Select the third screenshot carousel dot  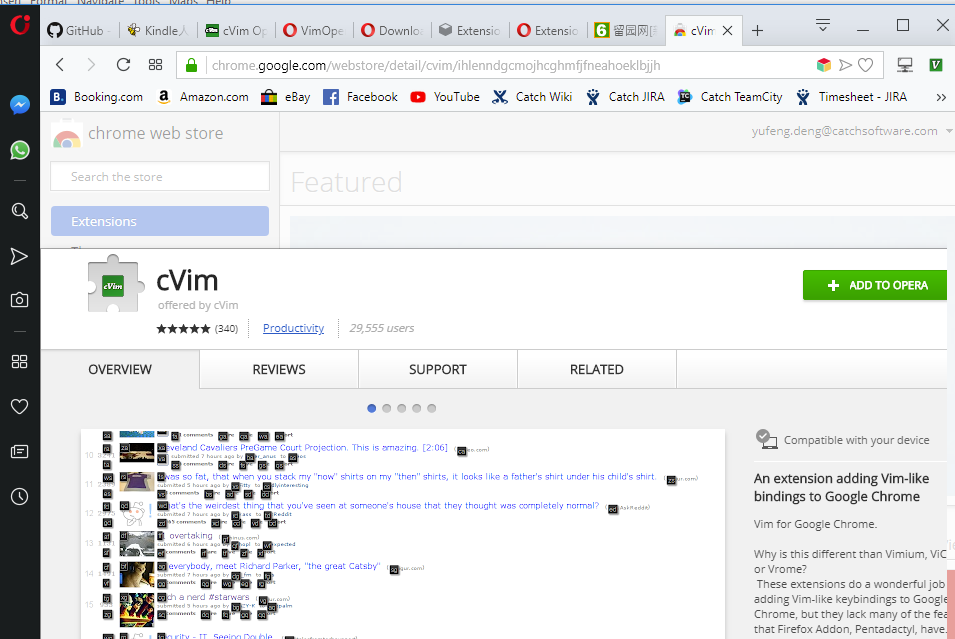click(x=401, y=408)
